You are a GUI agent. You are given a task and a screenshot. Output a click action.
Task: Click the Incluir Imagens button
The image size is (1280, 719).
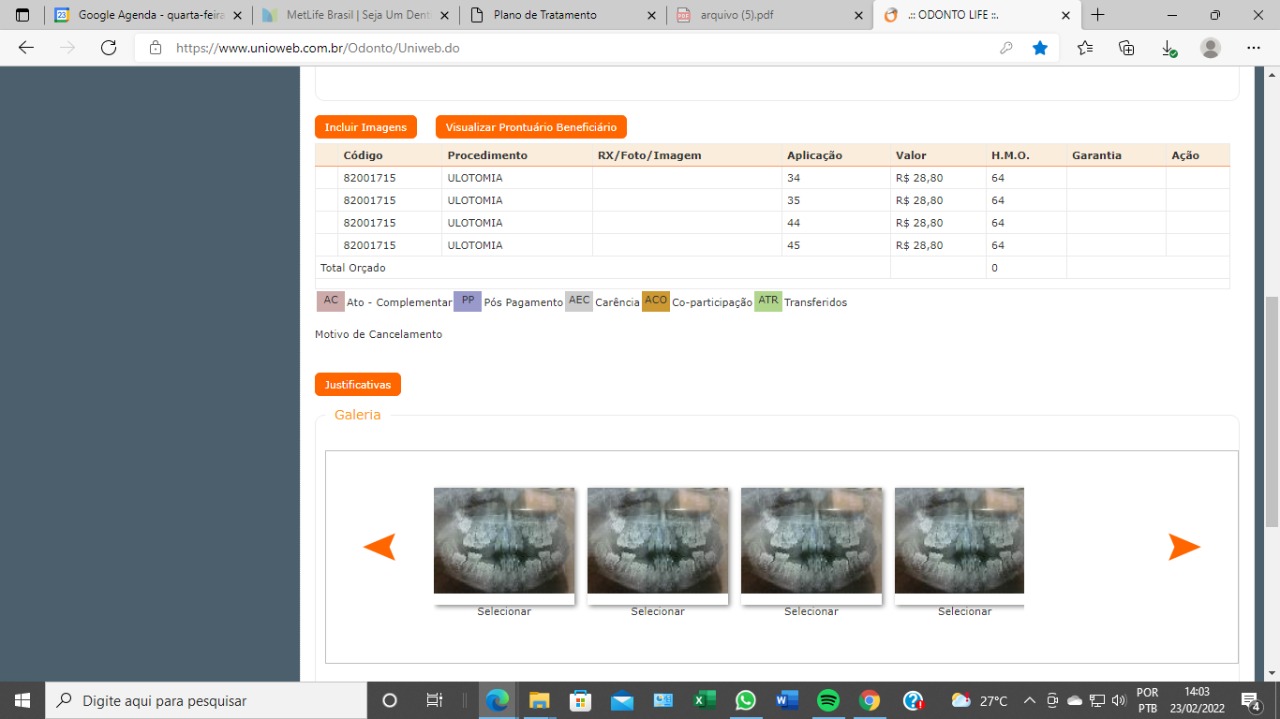365,127
